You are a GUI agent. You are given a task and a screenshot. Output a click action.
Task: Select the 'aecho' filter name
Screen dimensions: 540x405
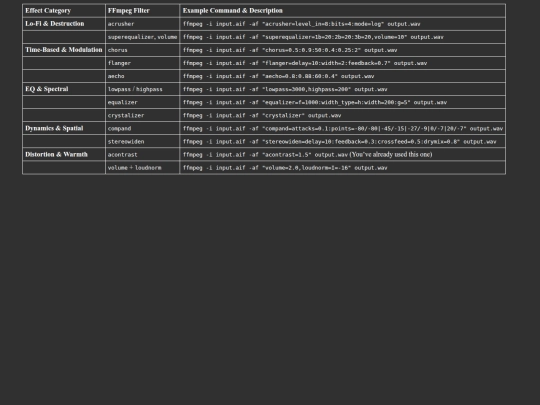[x=116, y=76]
